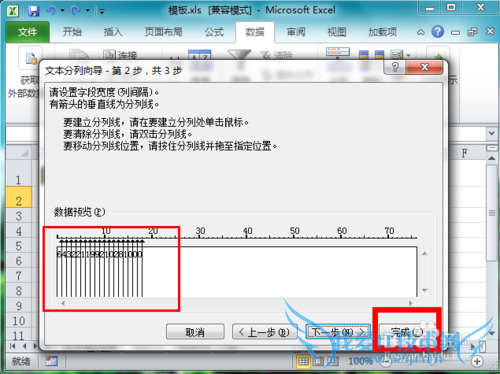Viewport: 500px width, 374px height.
Task: Switch to the 视图 ribbon tab
Action: tap(337, 32)
